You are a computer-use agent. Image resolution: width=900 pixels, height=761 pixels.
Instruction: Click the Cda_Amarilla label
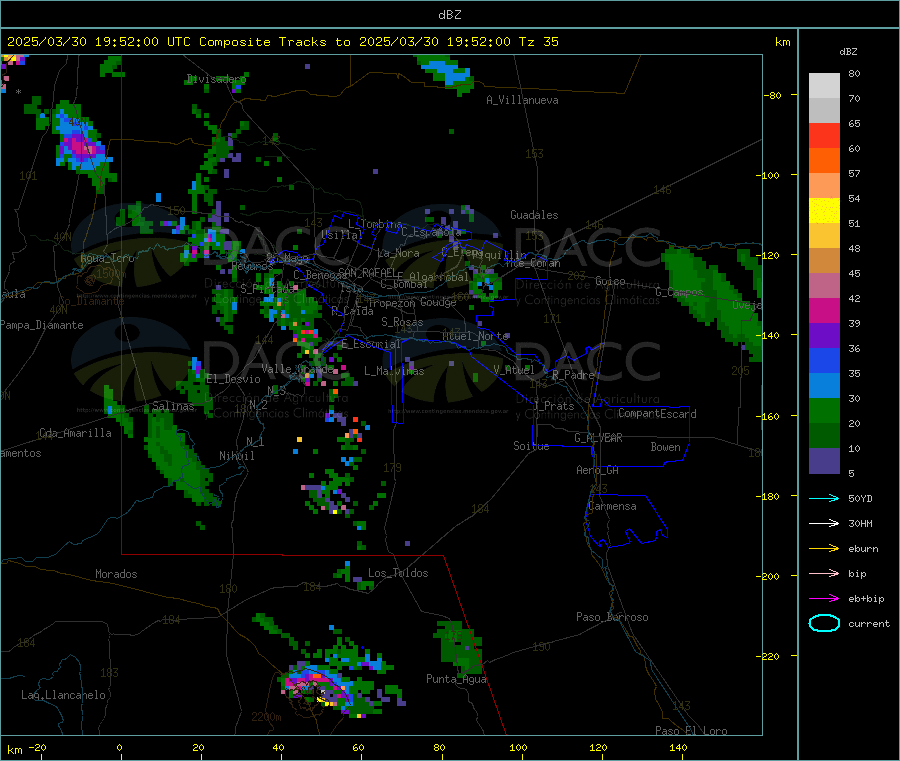[75, 433]
